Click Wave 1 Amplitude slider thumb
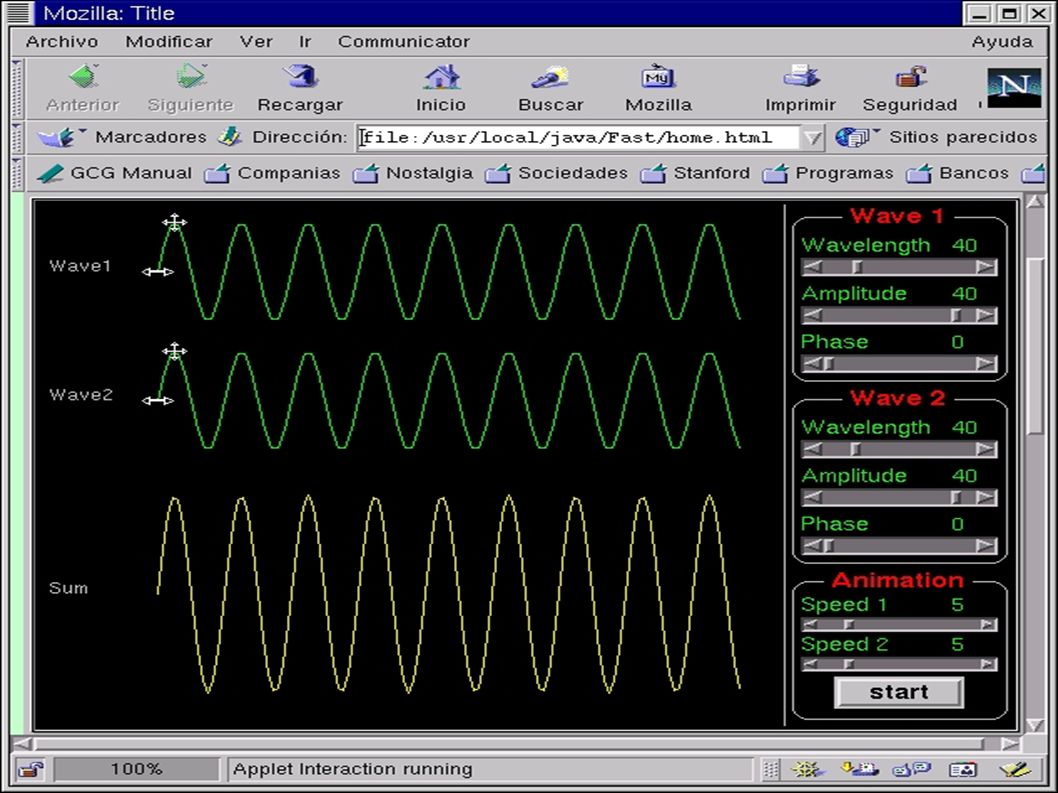The height and width of the screenshot is (793, 1058). click(x=956, y=315)
